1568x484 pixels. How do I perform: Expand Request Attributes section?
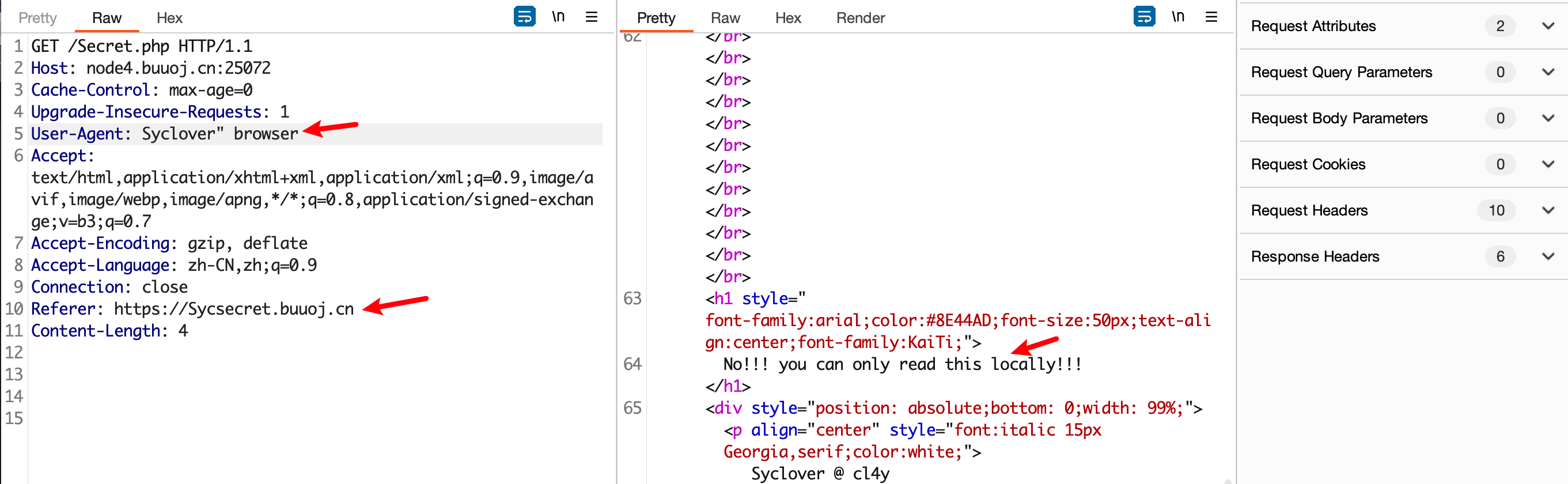pos(1548,25)
